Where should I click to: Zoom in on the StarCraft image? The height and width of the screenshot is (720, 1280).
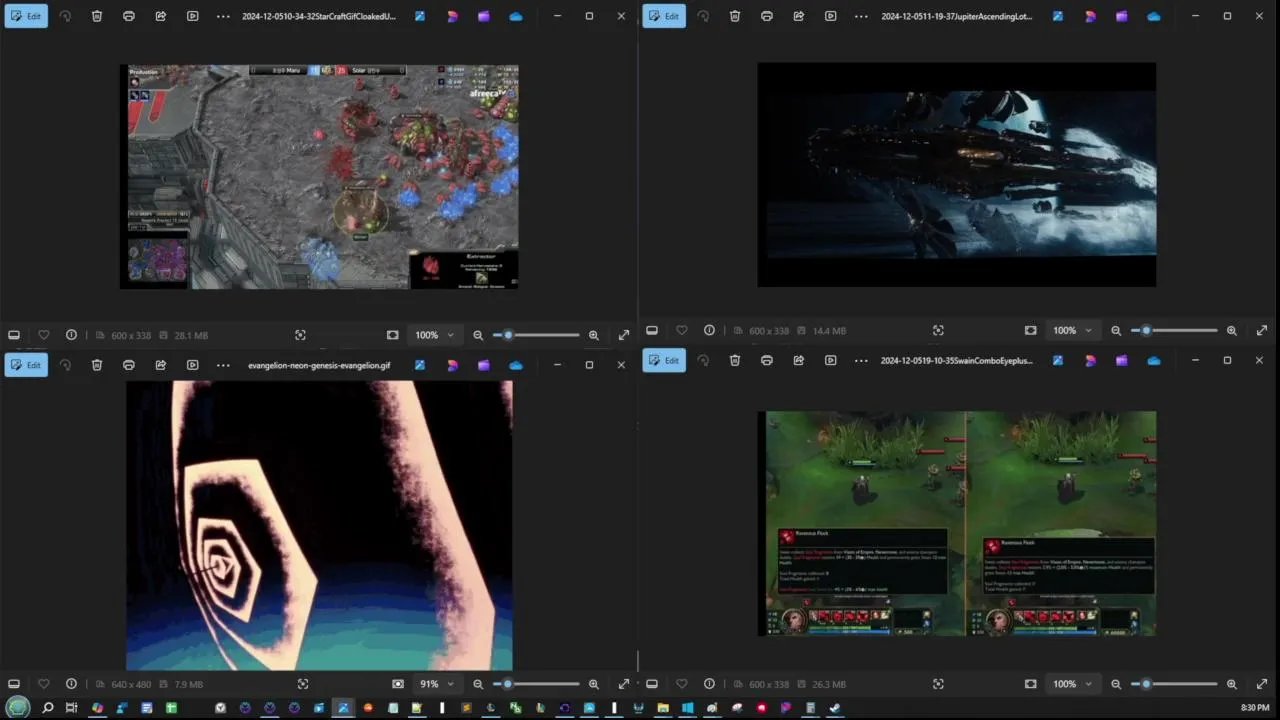click(594, 335)
